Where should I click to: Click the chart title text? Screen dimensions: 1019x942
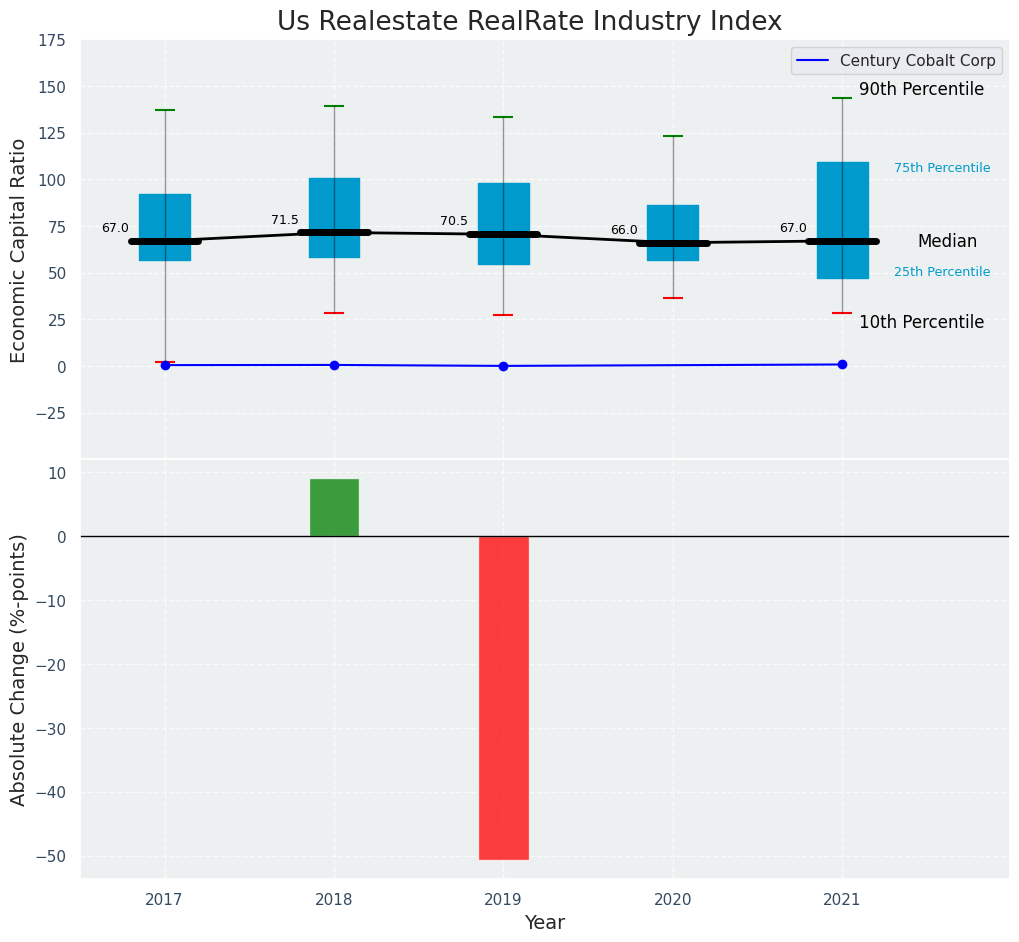529,21
